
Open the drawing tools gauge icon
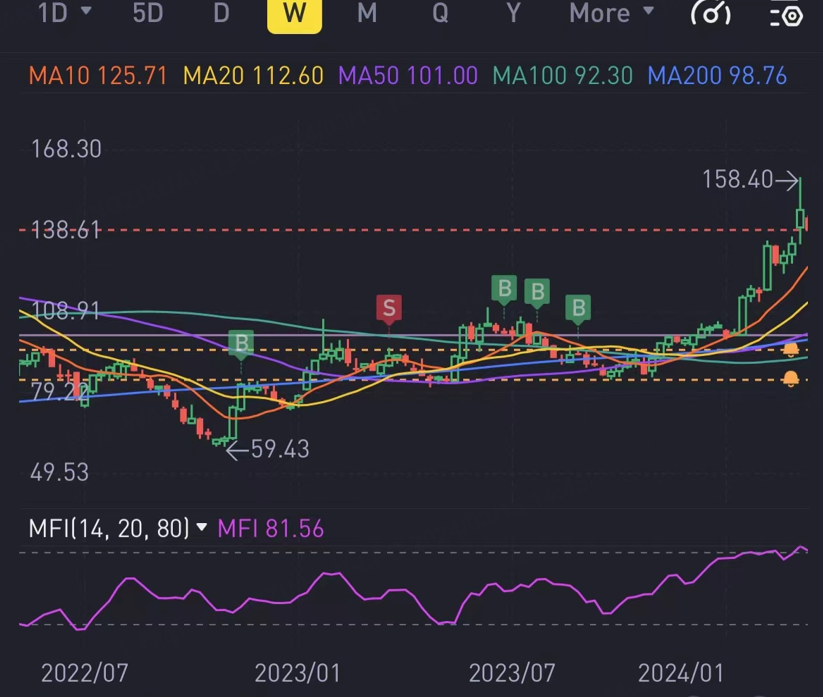711,13
